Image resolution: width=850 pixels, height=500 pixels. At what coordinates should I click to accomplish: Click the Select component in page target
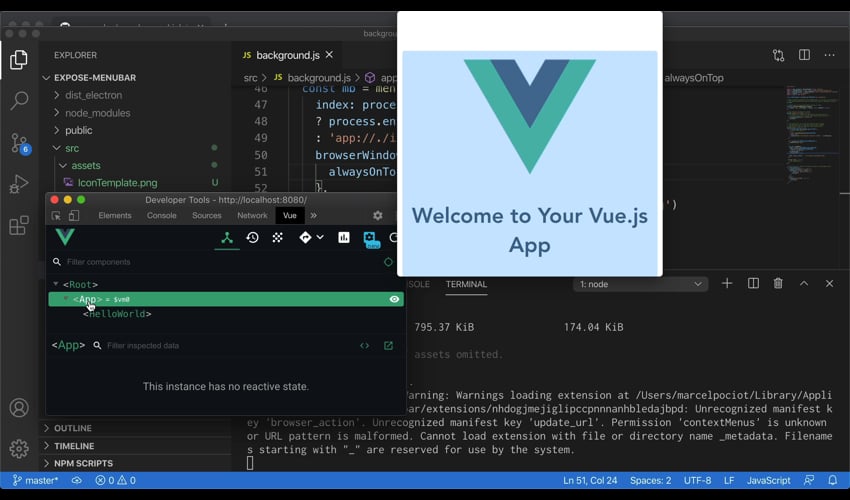pos(388,262)
